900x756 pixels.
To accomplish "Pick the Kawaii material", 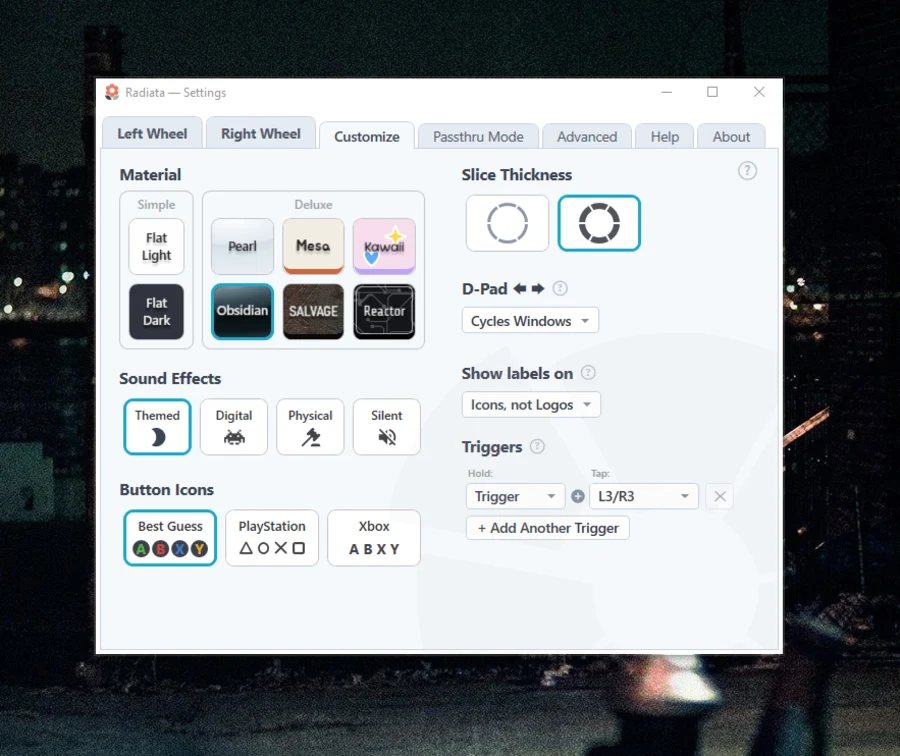I will tap(384, 246).
